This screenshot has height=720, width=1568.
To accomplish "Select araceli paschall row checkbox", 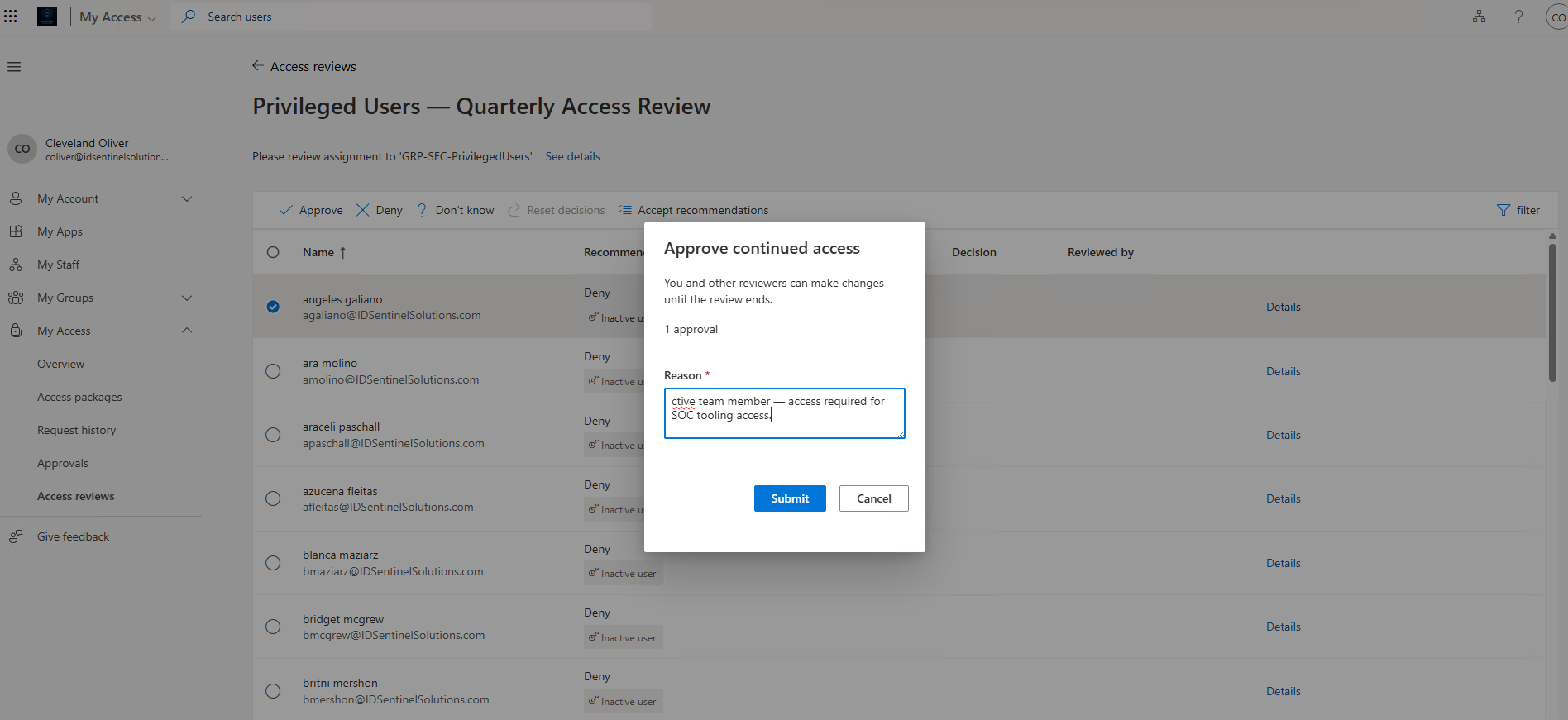I will (273, 435).
